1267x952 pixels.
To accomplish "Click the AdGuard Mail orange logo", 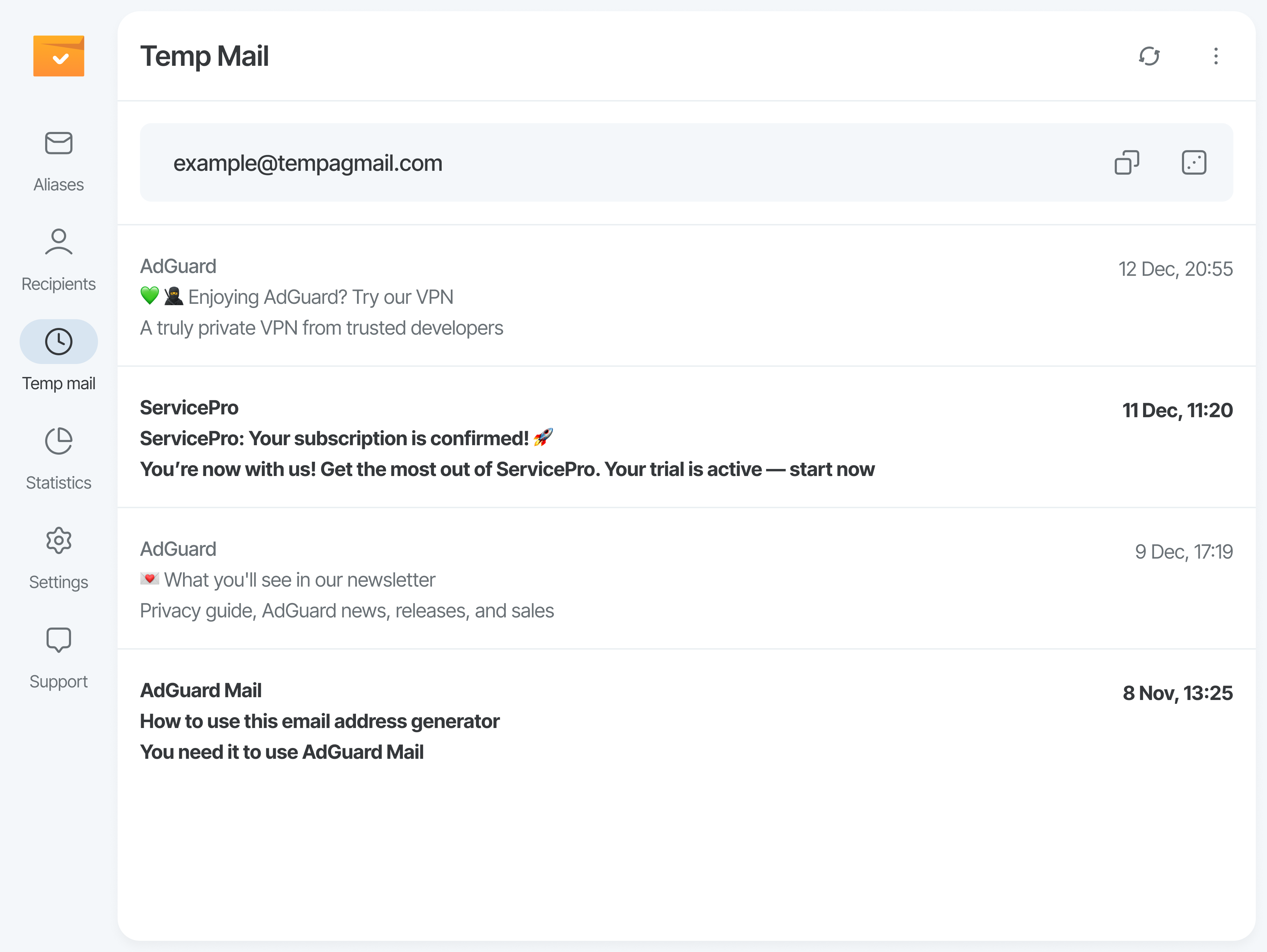I will pyautogui.click(x=58, y=56).
